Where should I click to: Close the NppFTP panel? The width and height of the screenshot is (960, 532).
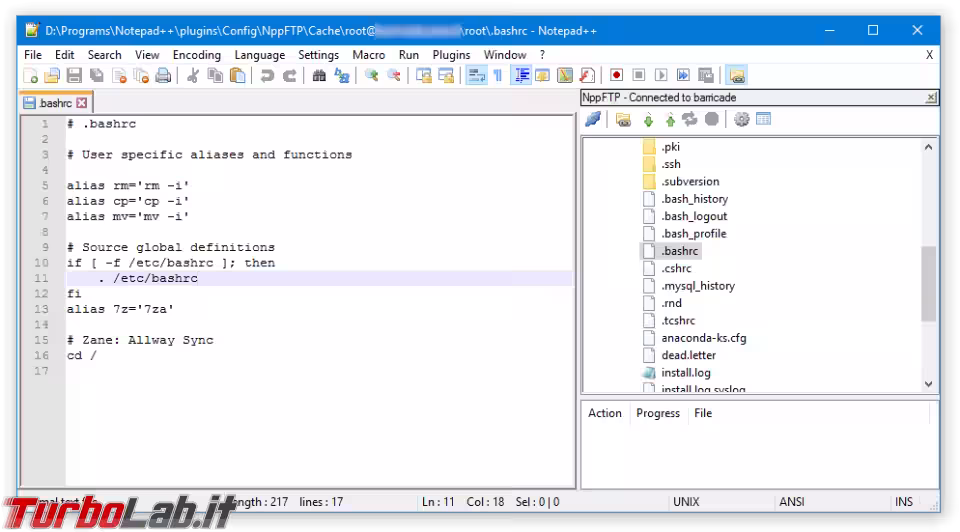[x=931, y=97]
